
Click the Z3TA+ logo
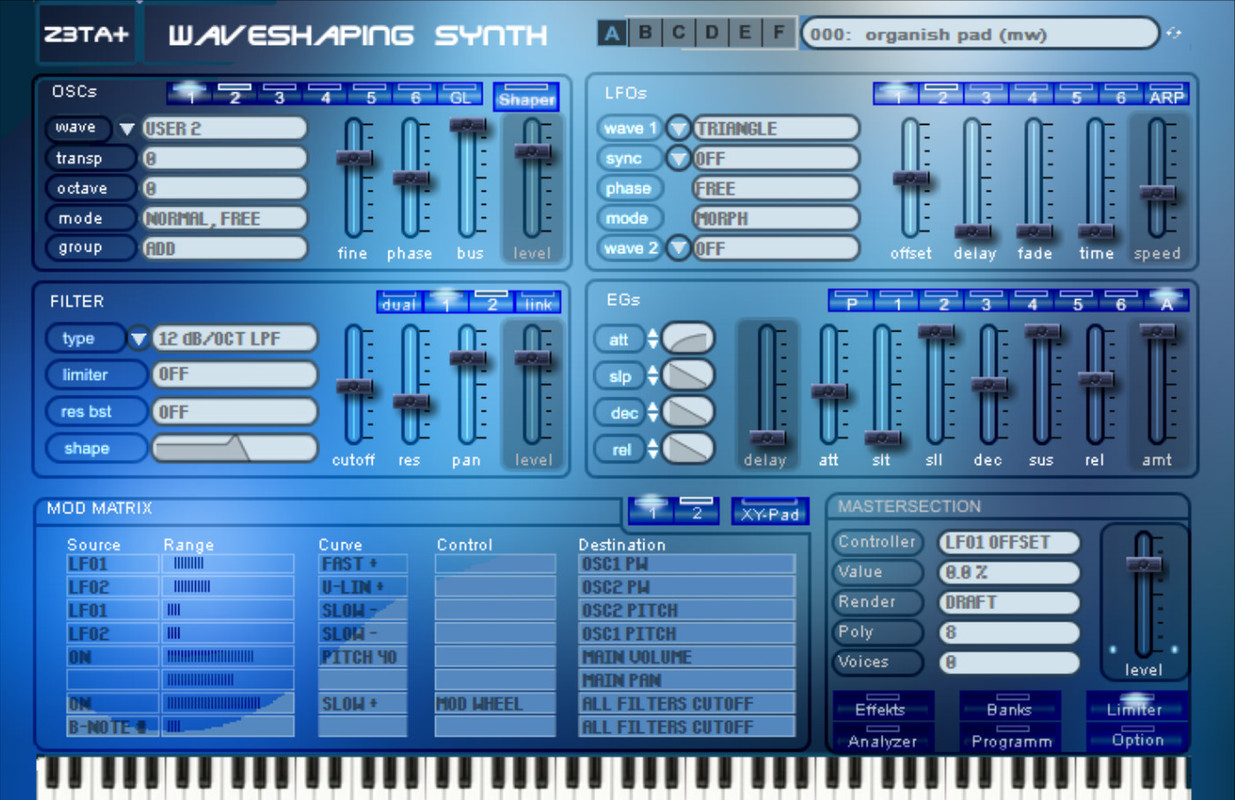(85, 34)
